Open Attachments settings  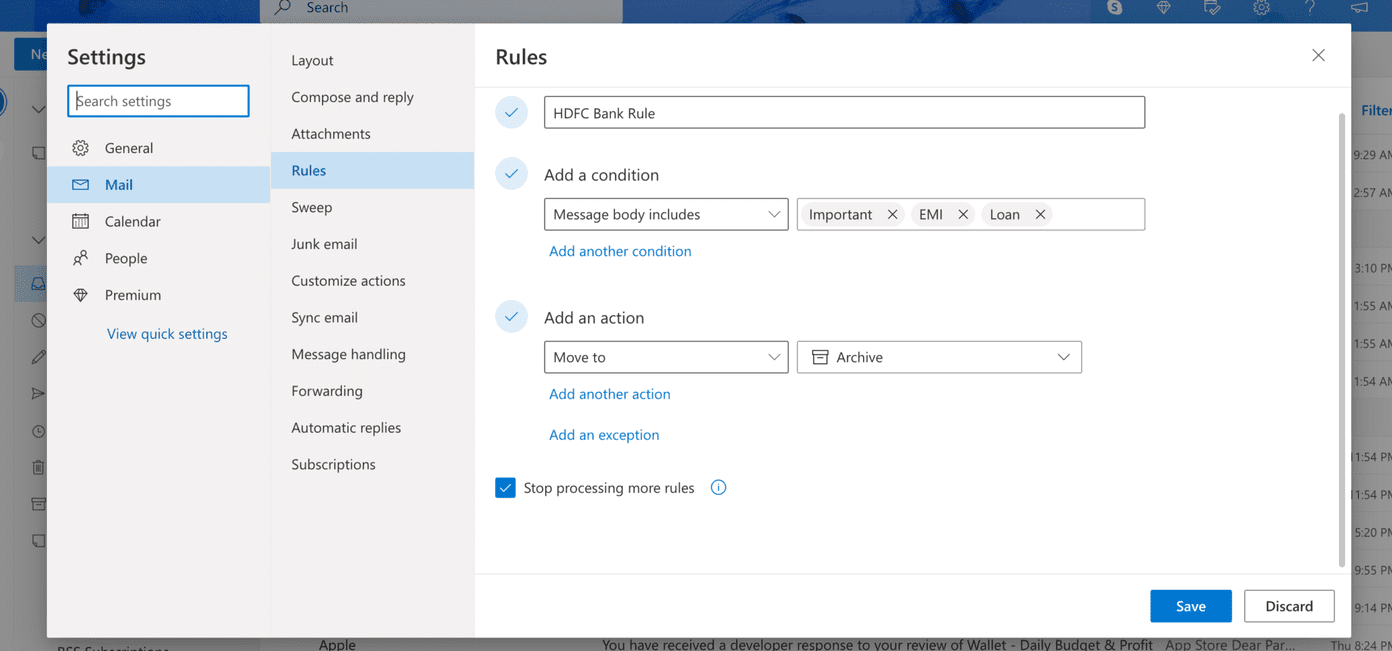click(372, 134)
